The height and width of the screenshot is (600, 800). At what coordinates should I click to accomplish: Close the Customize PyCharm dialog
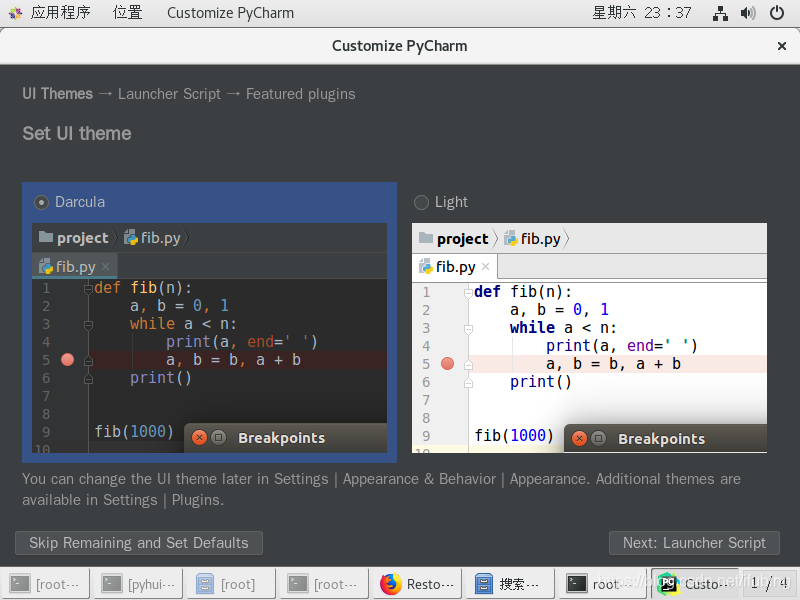[x=782, y=46]
